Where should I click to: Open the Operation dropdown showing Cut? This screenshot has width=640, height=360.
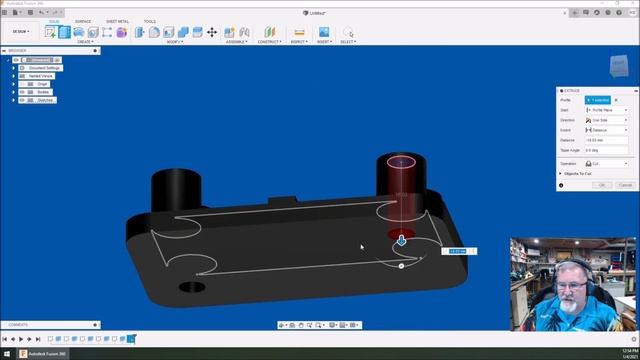point(607,164)
